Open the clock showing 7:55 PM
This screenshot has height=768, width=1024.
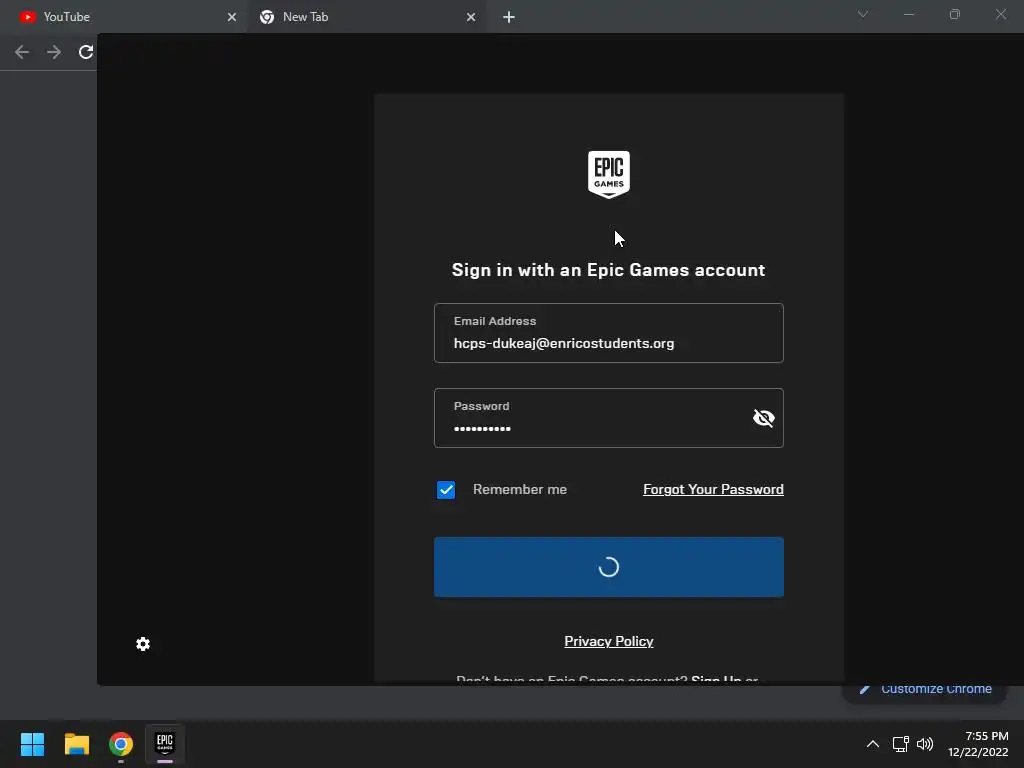point(978,744)
